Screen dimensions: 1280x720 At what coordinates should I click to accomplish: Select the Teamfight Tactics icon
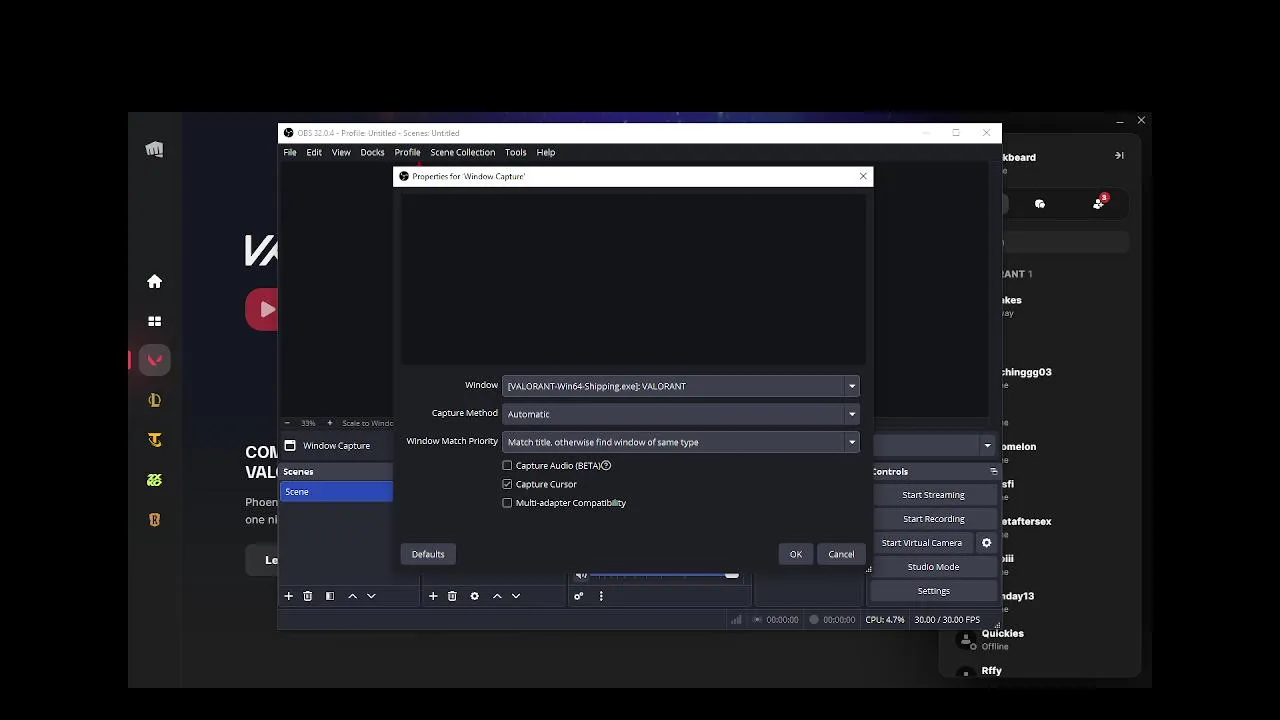point(154,440)
